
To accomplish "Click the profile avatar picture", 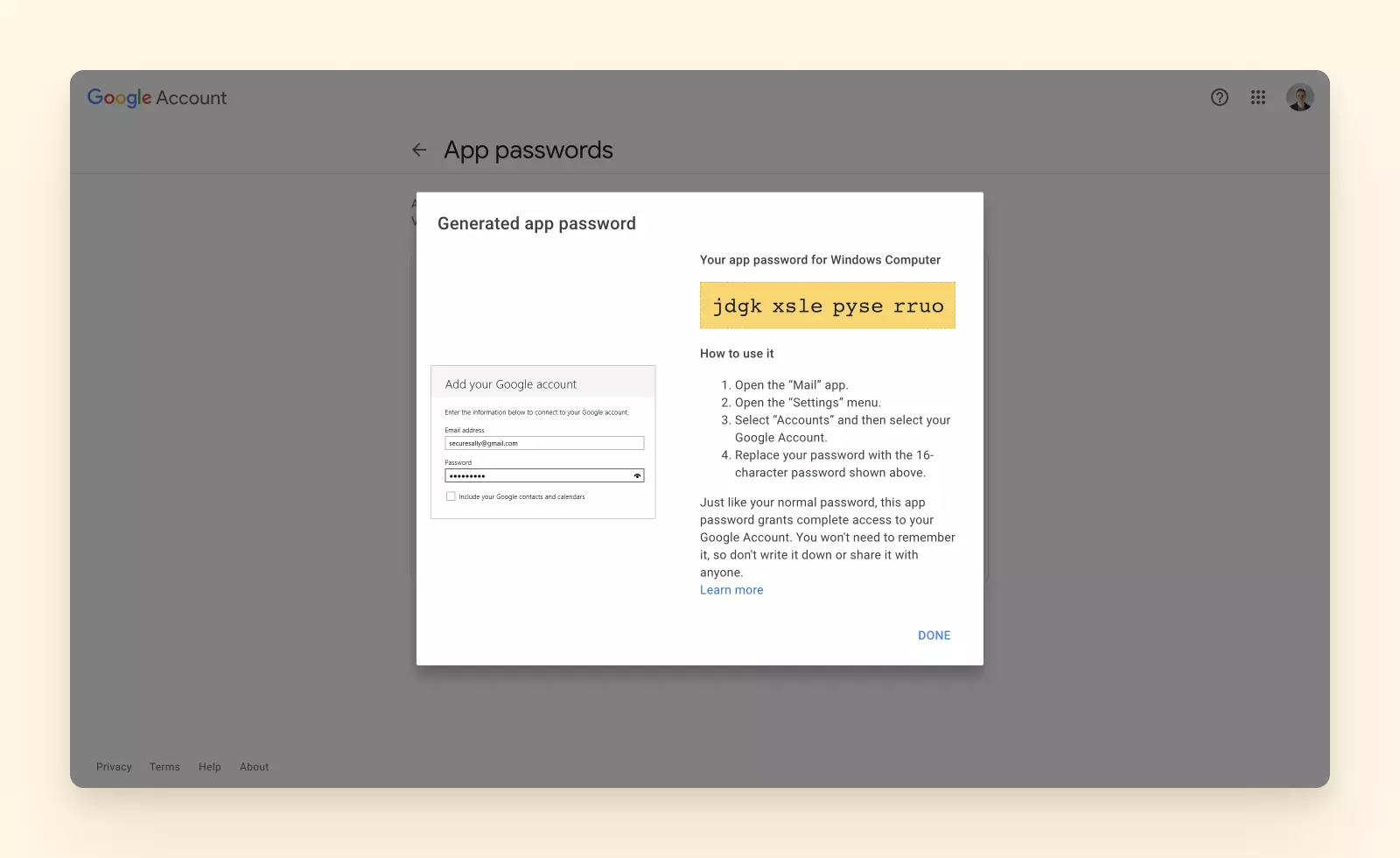I will click(1299, 97).
